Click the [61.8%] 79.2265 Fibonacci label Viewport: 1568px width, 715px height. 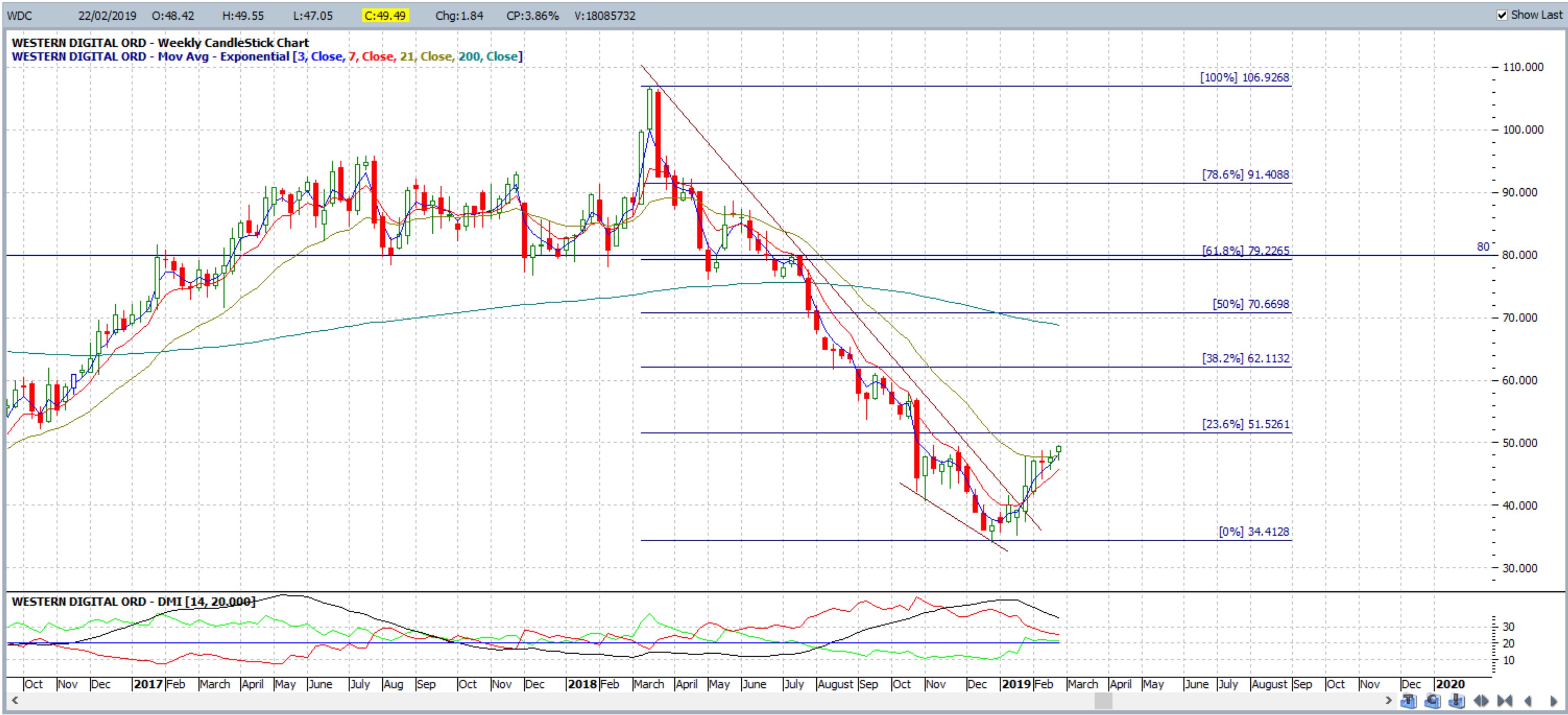tap(1245, 250)
